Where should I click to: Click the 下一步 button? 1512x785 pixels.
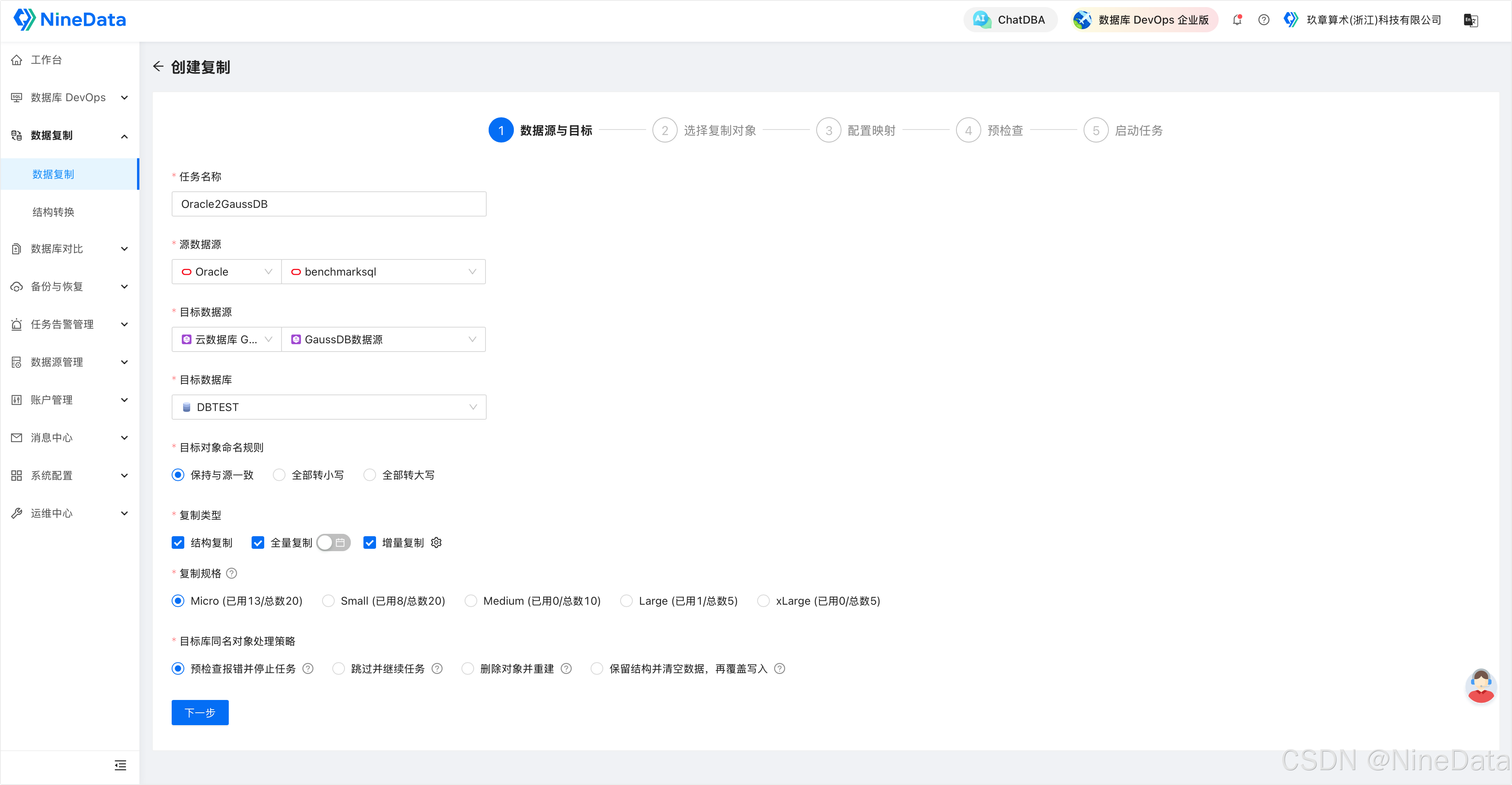tap(200, 712)
